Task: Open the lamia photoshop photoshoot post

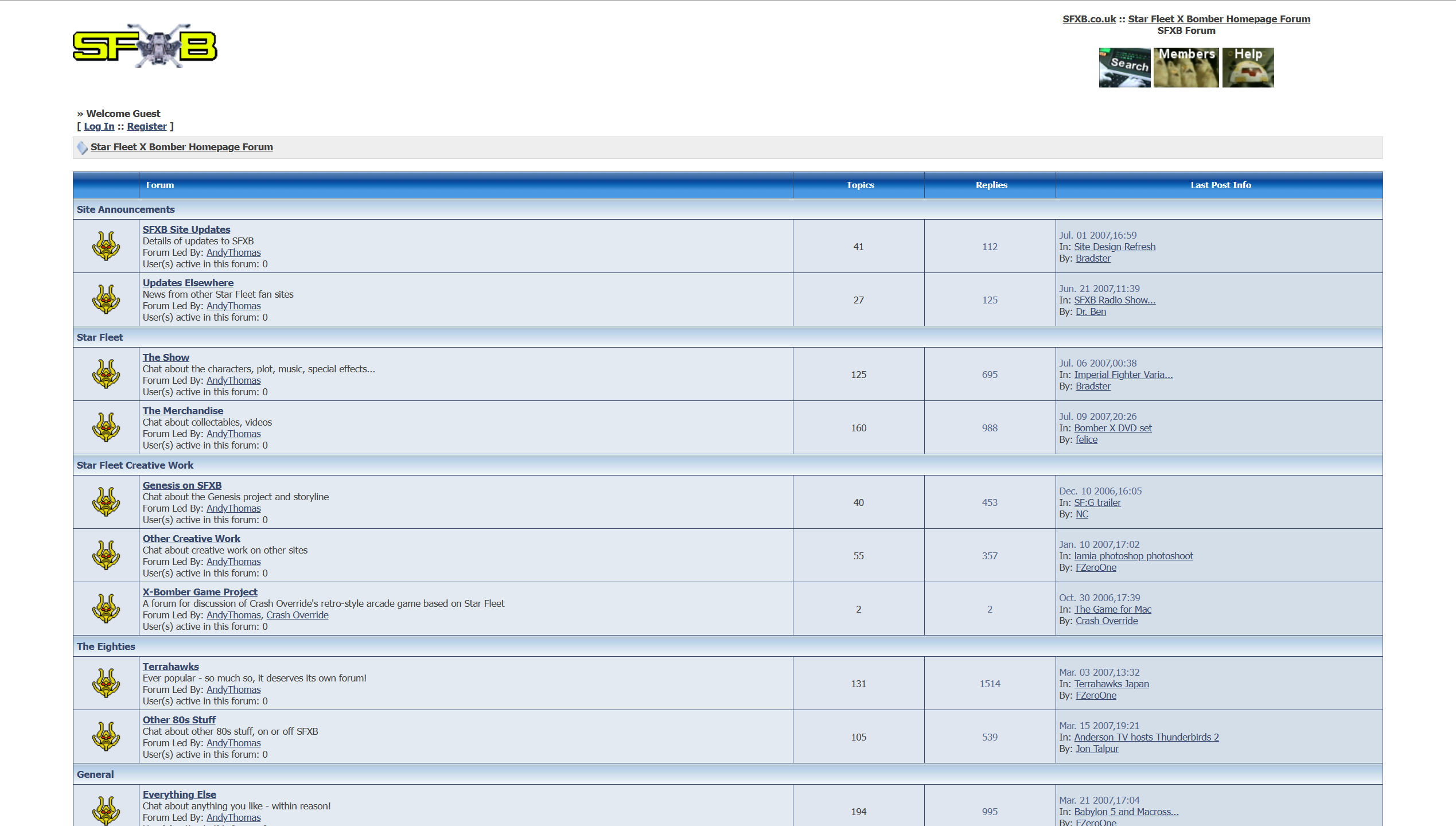Action: [x=1134, y=556]
